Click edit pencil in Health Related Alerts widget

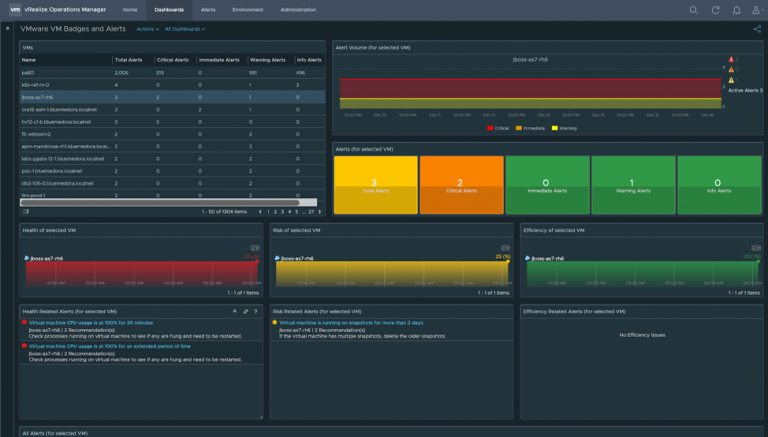click(x=246, y=311)
